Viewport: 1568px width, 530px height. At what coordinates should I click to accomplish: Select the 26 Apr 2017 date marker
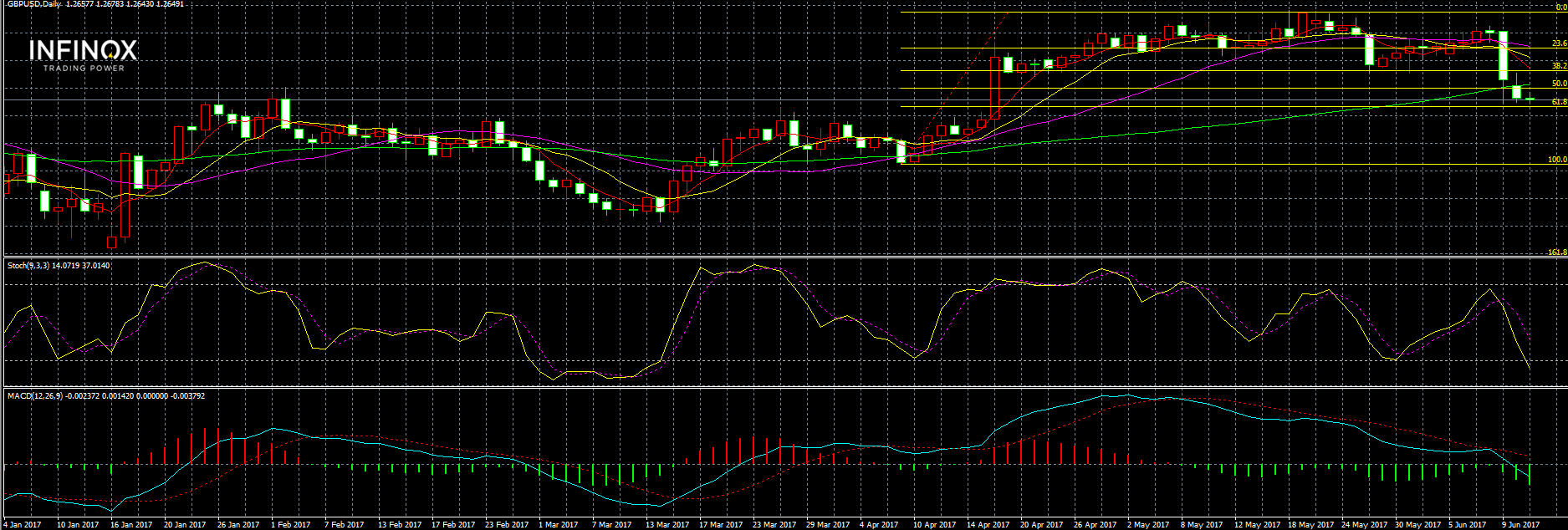1095,525
